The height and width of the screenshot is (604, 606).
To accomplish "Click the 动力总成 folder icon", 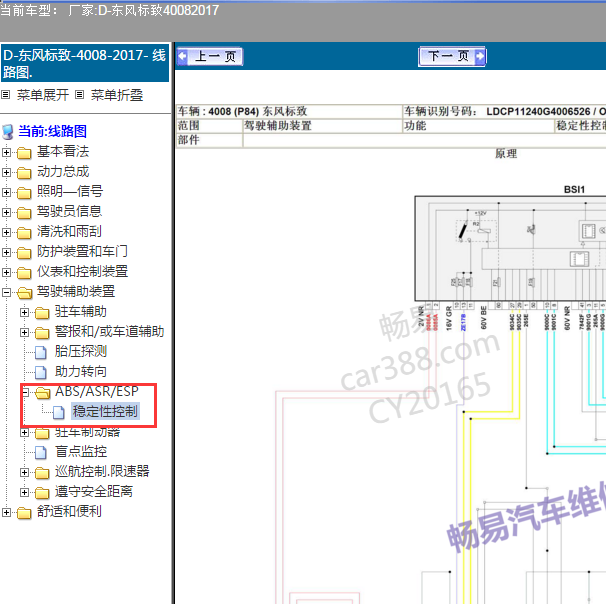I will pyautogui.click(x=24, y=173).
